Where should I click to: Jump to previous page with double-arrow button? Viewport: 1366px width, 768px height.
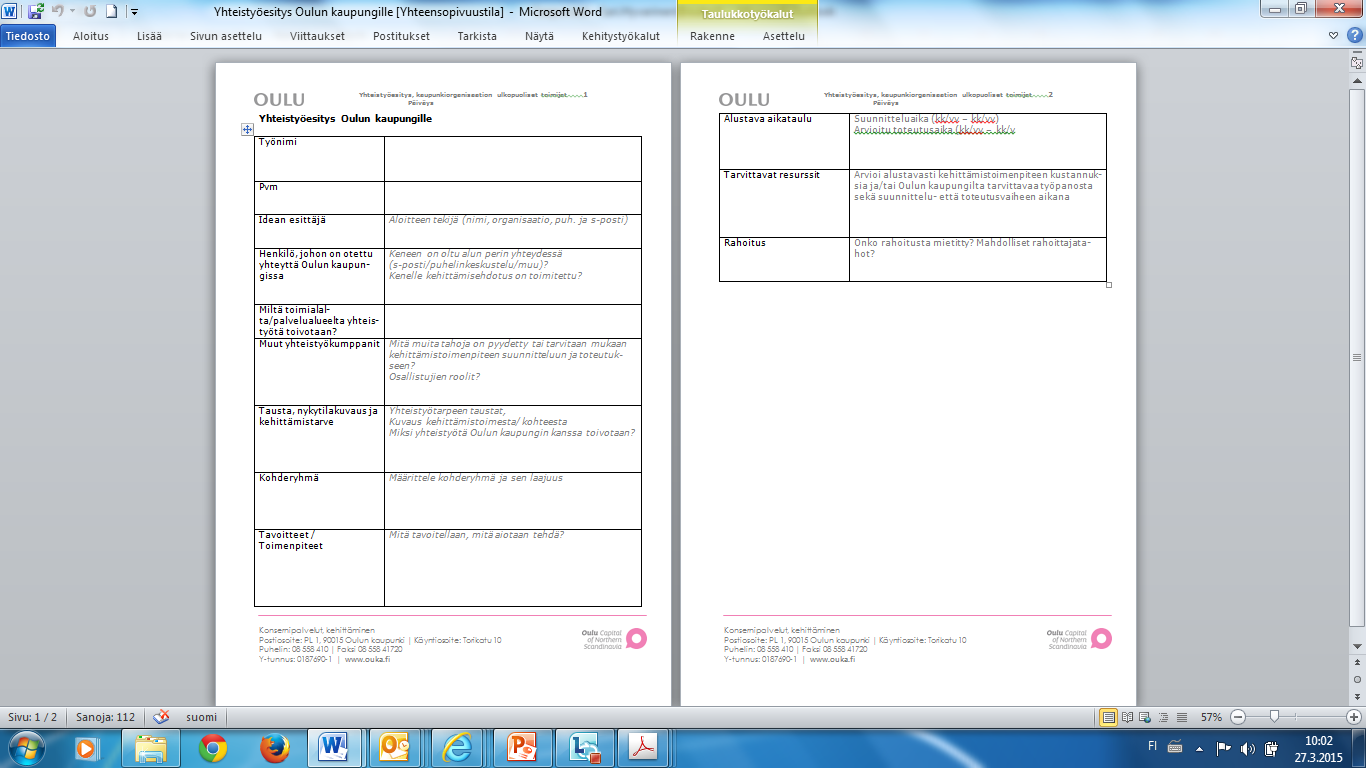1357,664
